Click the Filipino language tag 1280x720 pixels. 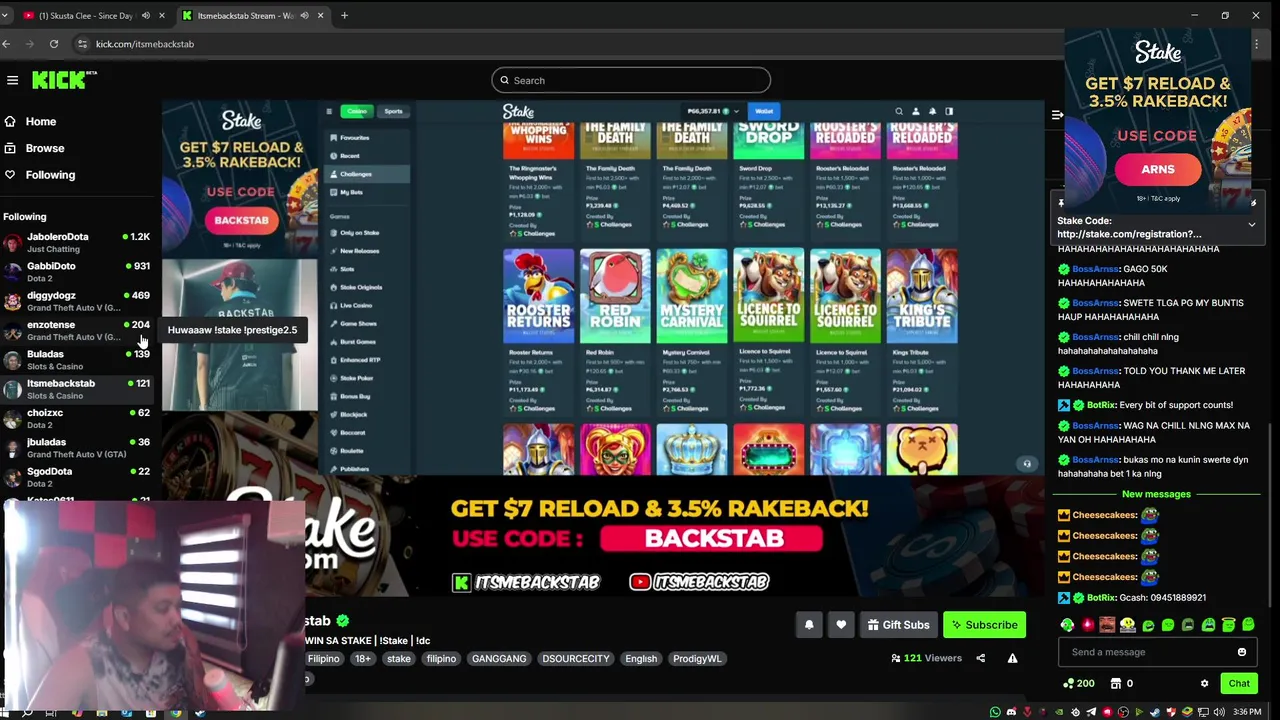323,659
